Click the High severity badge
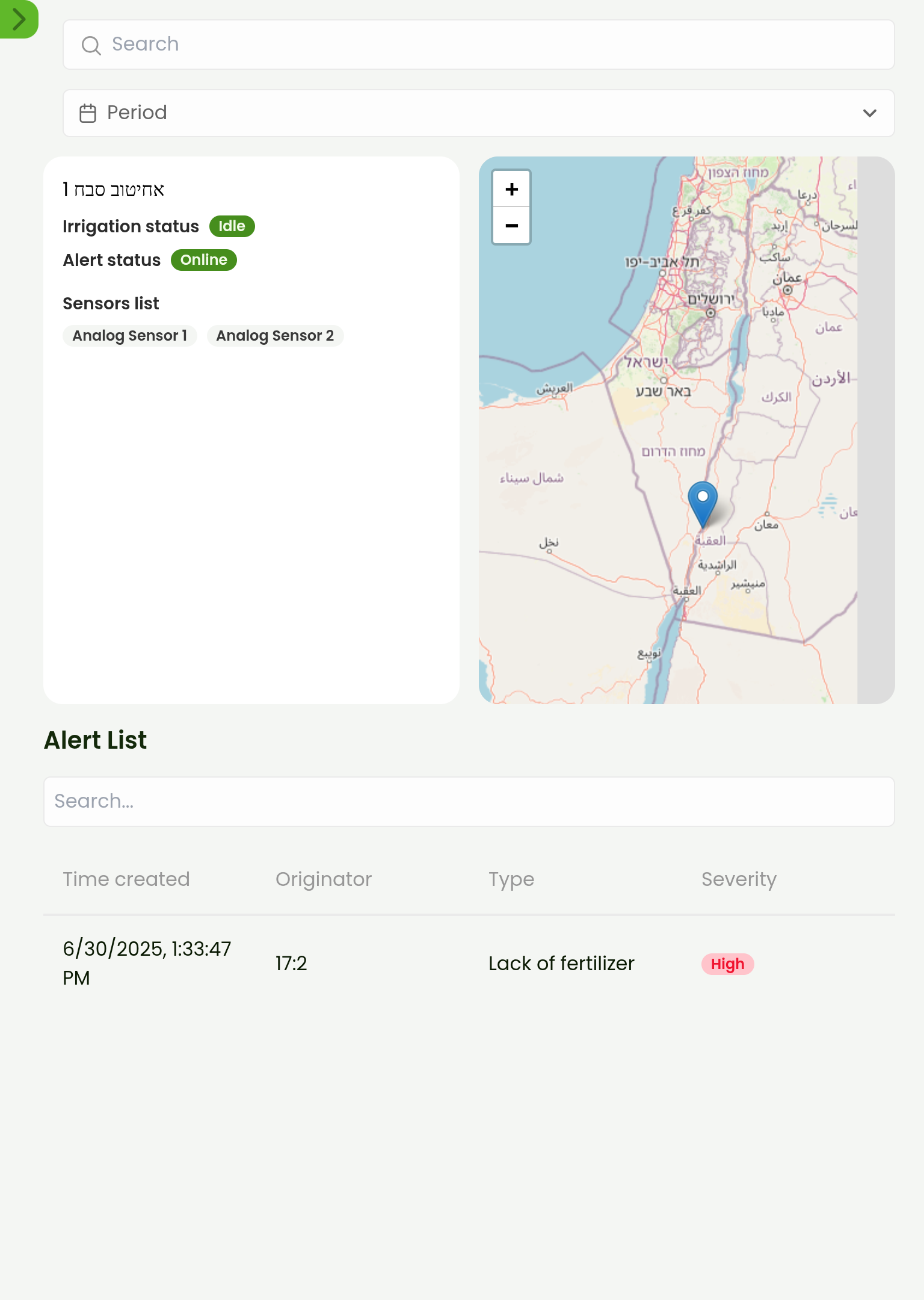This screenshot has height=1300, width=924. point(727,964)
